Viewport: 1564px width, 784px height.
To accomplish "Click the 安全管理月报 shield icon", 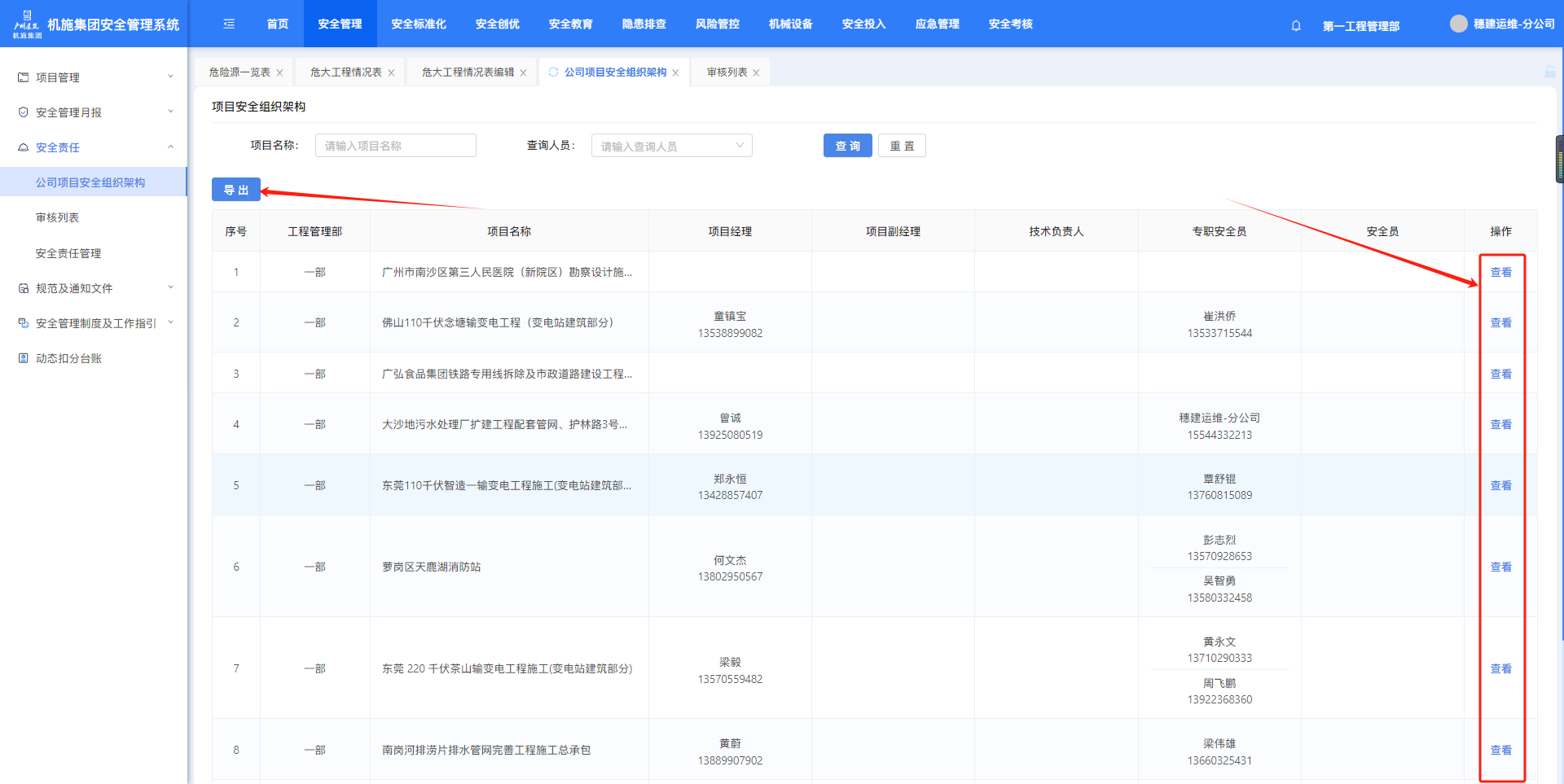I will click(24, 112).
